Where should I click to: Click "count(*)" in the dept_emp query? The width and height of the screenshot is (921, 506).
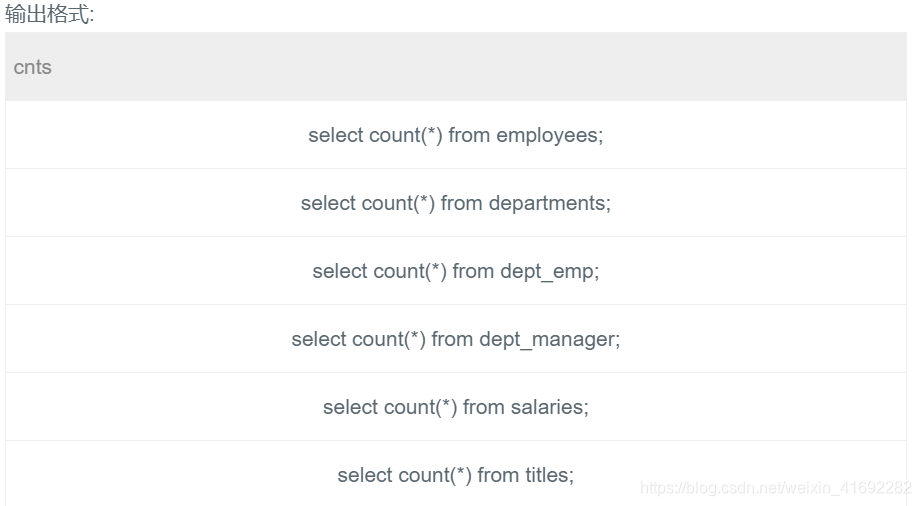coord(409,271)
